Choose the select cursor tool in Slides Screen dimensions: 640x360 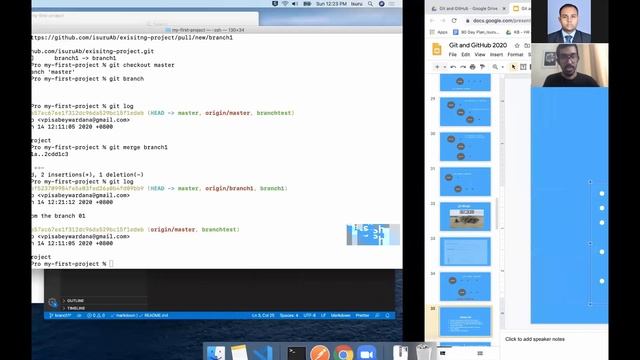513,67
